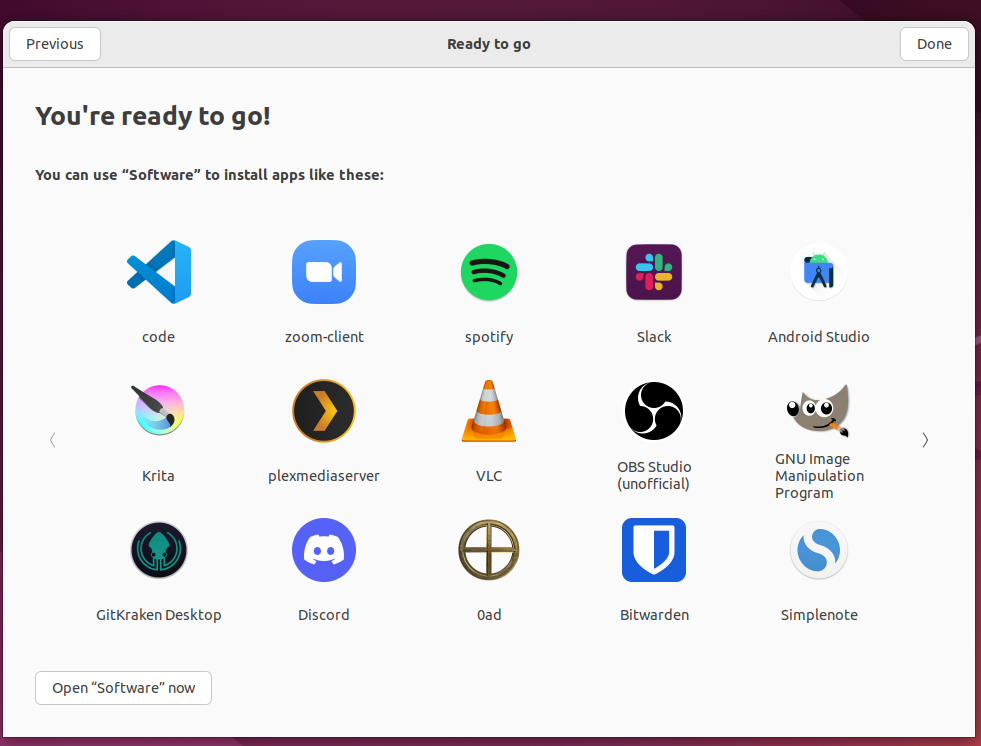Click the "Slack" label text
This screenshot has height=746, width=981.
pyautogui.click(x=654, y=337)
